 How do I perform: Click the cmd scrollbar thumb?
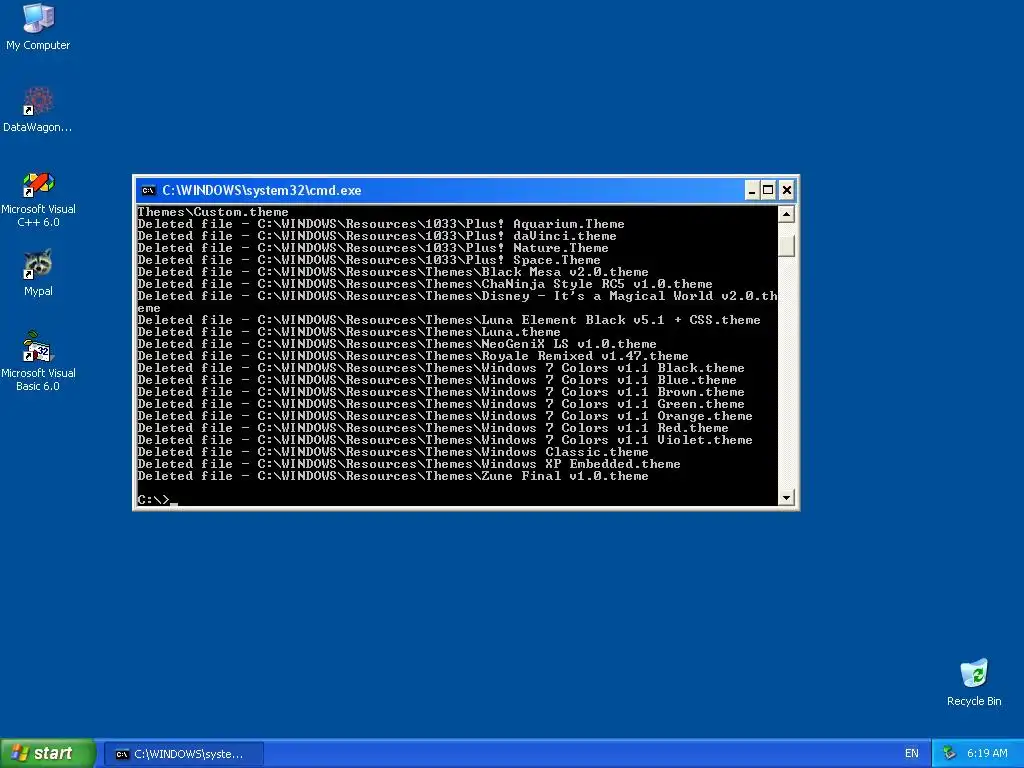point(786,246)
